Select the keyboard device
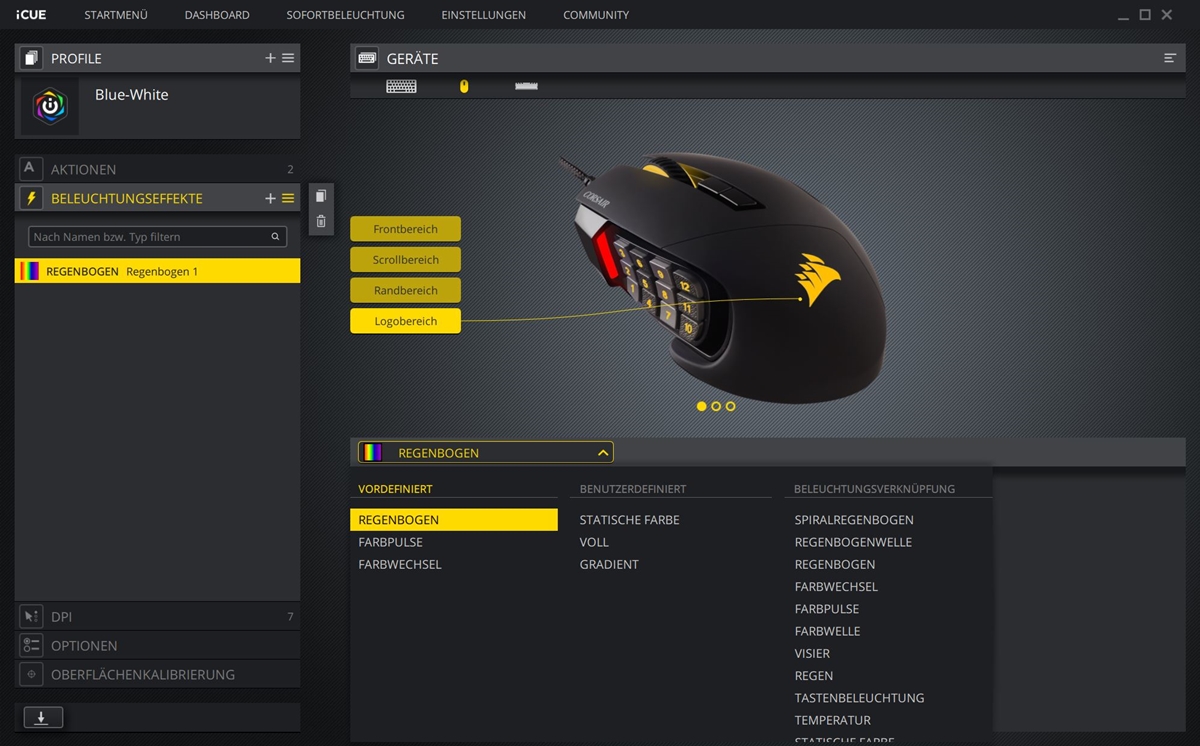 click(x=401, y=86)
